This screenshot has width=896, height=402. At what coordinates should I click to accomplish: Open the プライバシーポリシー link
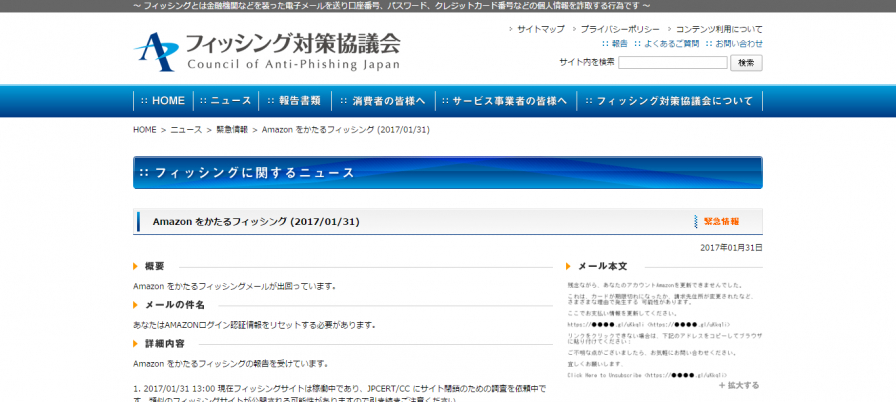pyautogui.click(x=620, y=29)
